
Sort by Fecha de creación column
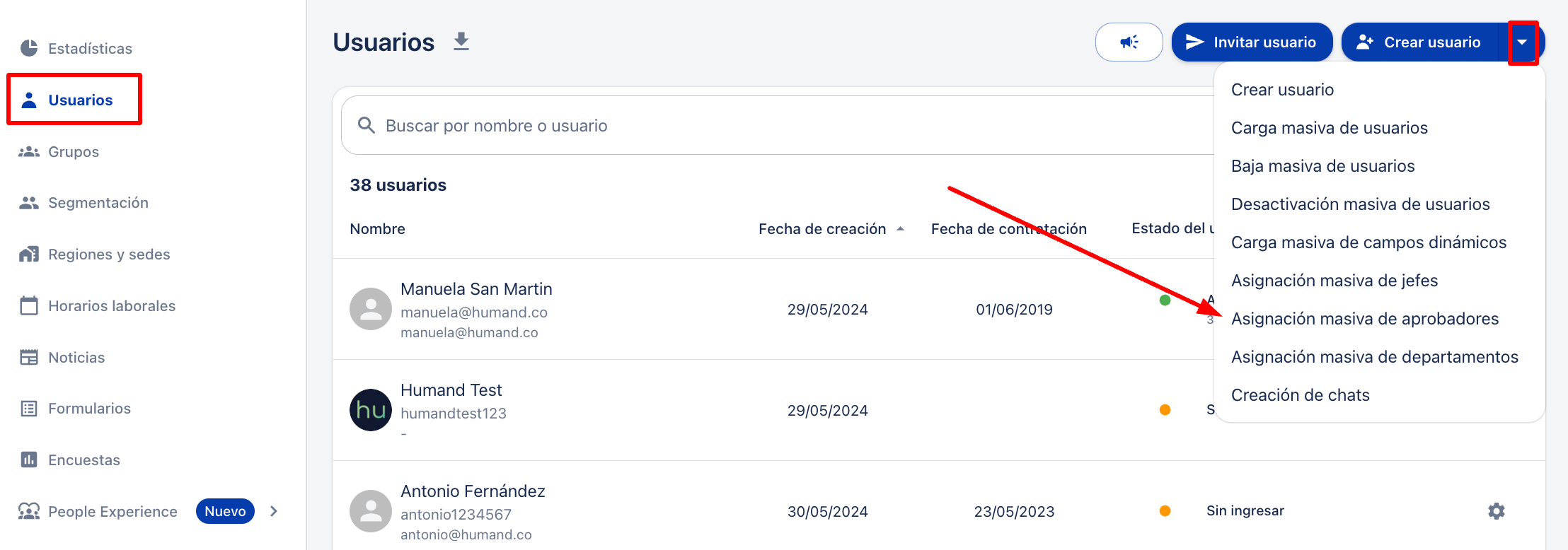pos(822,229)
